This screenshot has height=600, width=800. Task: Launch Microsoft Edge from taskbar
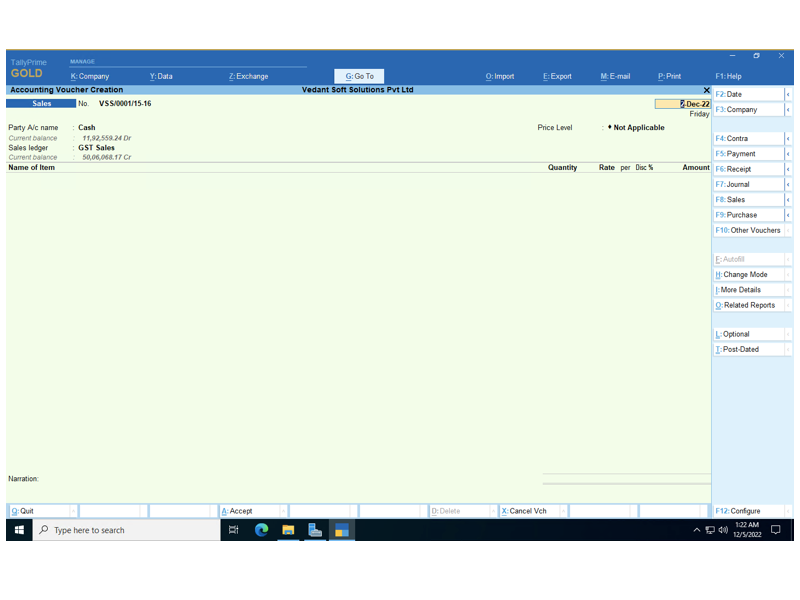click(x=261, y=530)
